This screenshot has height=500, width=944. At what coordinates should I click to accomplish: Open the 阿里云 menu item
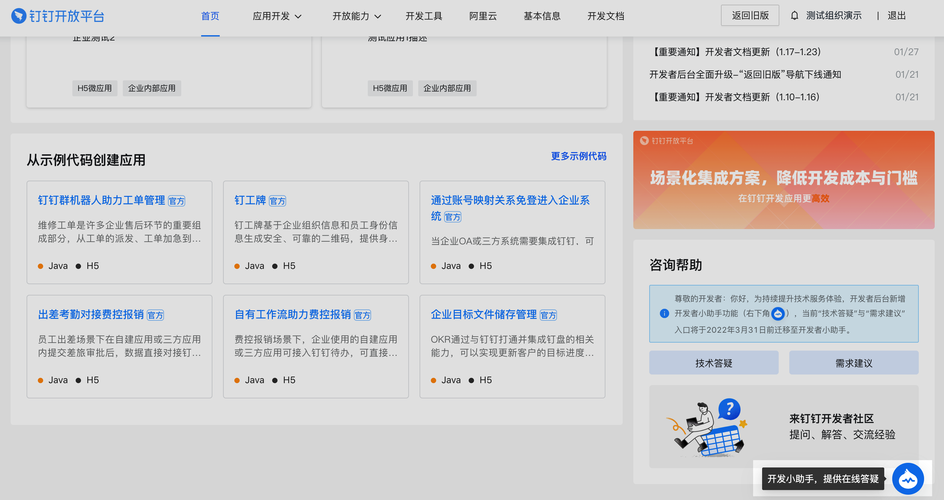pyautogui.click(x=483, y=16)
